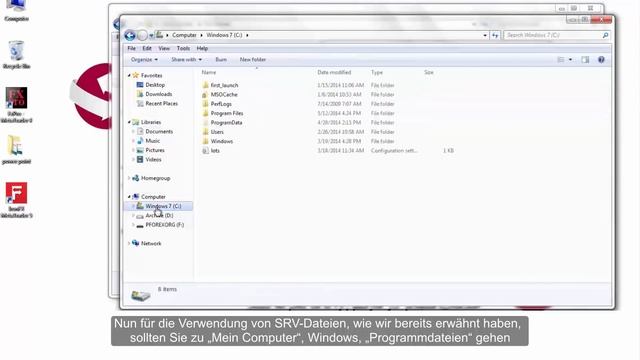Image resolution: width=640 pixels, height=360 pixels.
Task: Open the Organize dropdown
Action: [x=144, y=60]
